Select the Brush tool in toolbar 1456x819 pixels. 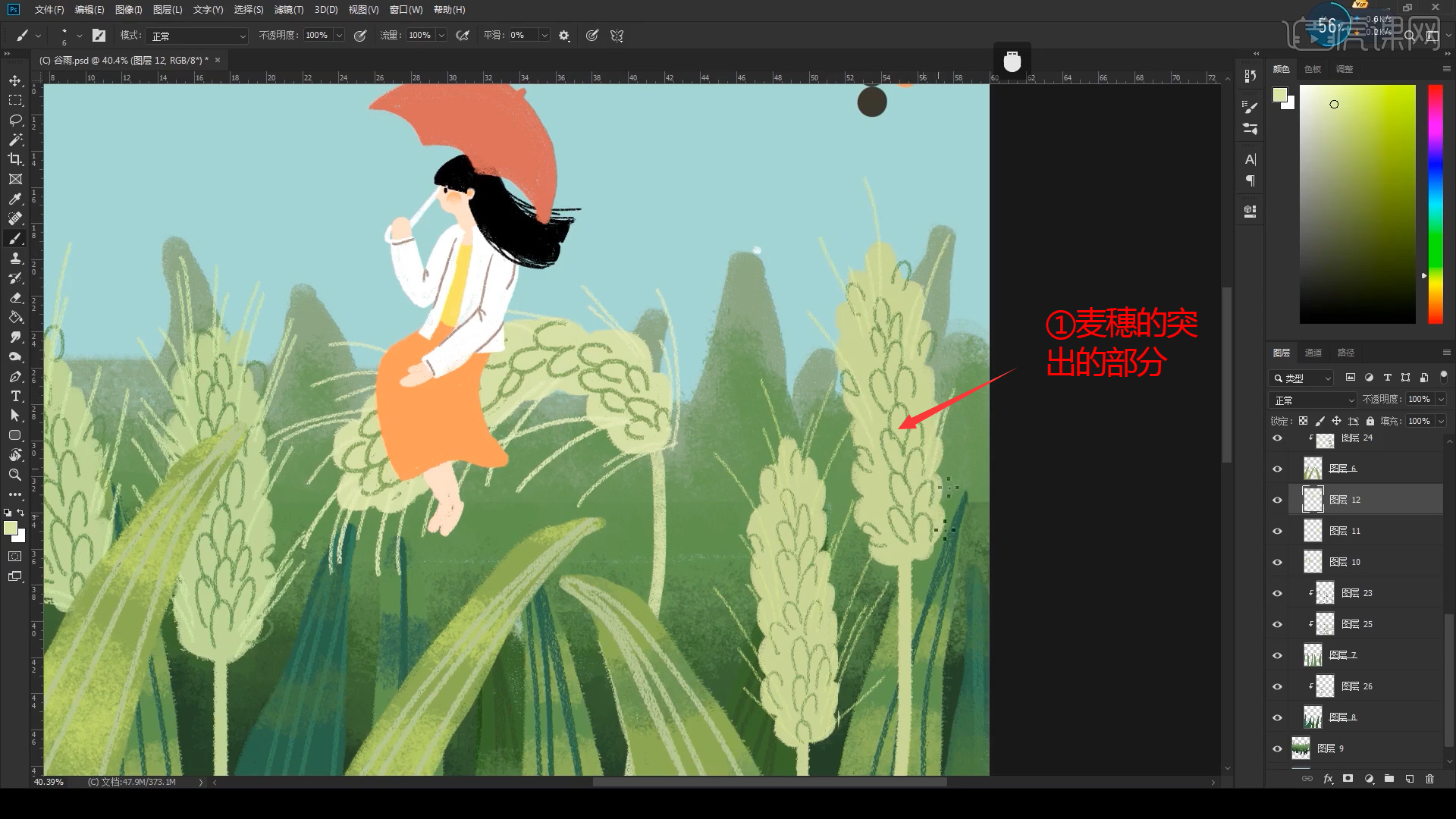(15, 238)
